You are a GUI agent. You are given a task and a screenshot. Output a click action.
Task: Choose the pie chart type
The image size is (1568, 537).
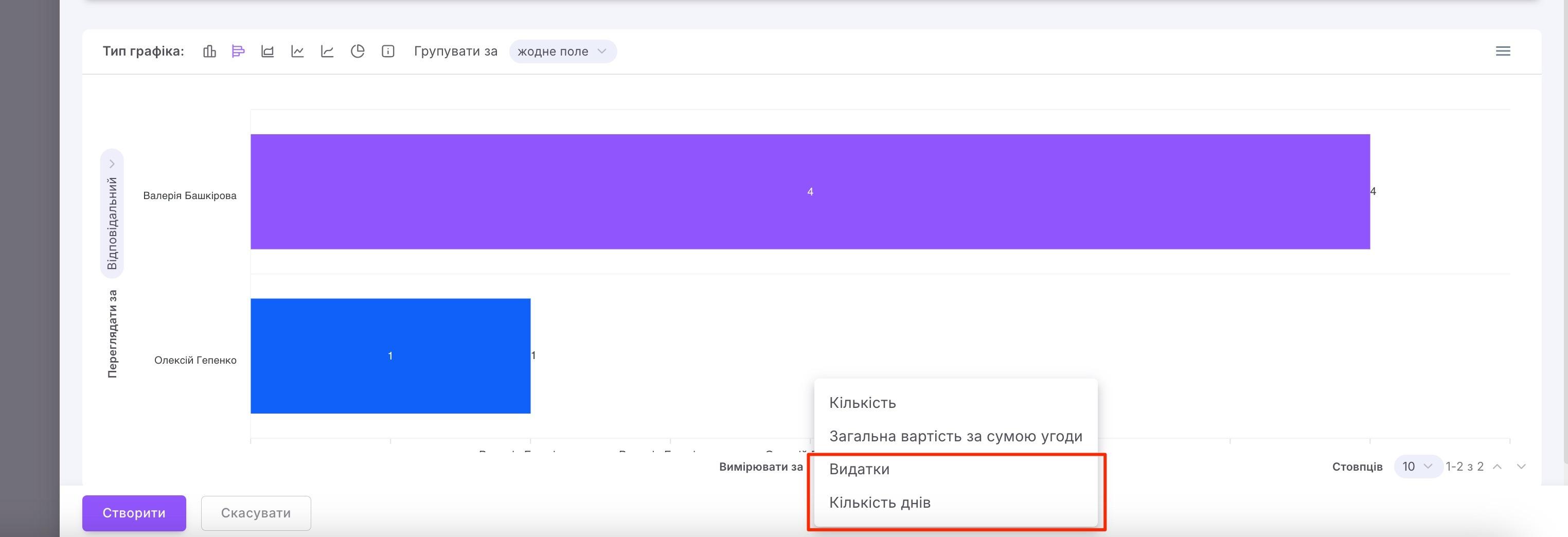point(358,51)
